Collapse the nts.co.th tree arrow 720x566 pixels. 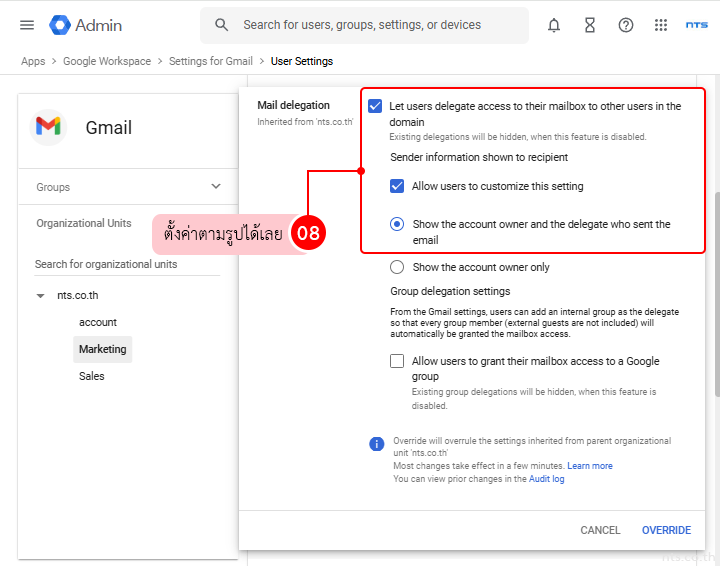pos(40,296)
